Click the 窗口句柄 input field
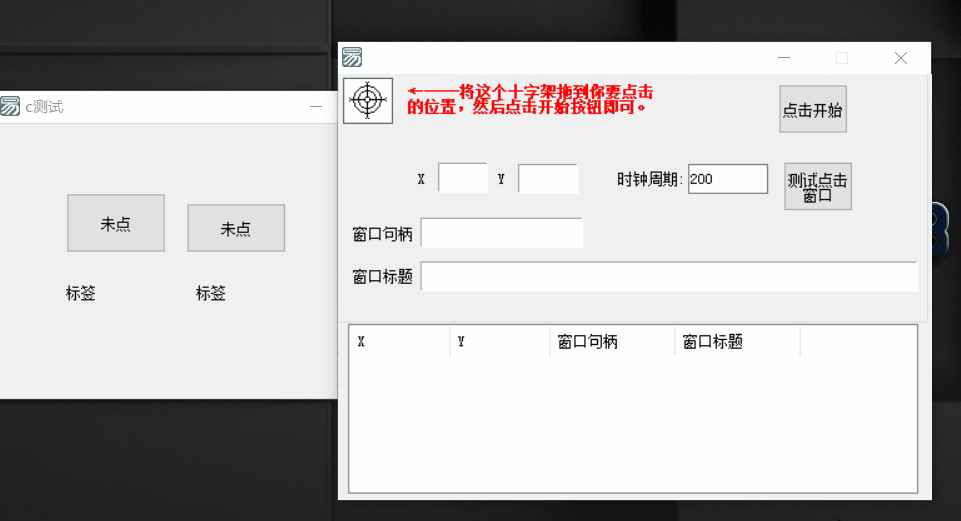The image size is (961, 521). click(x=501, y=233)
